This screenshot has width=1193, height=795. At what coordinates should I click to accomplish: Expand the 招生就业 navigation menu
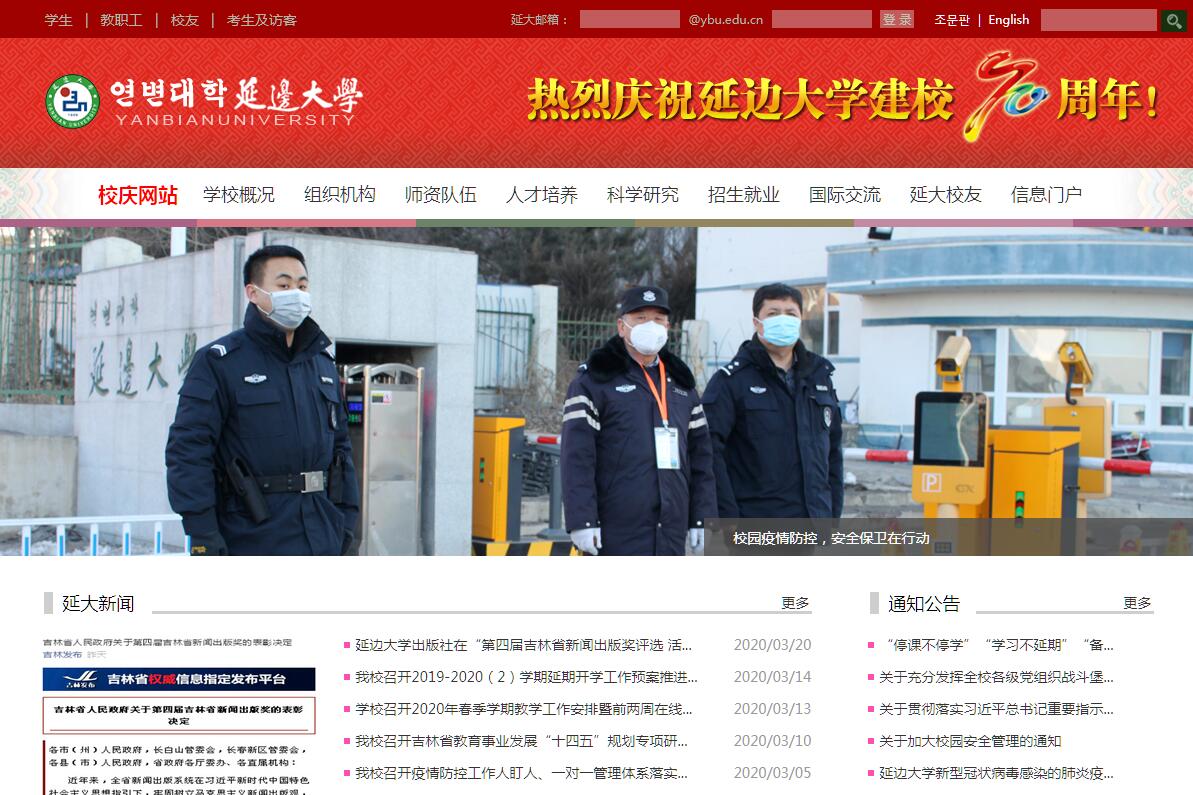[743, 195]
